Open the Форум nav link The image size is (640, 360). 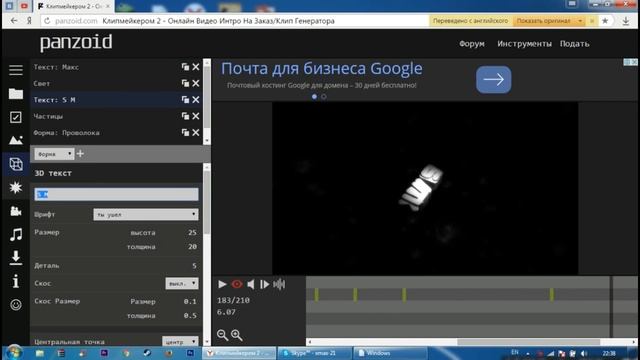(x=472, y=44)
